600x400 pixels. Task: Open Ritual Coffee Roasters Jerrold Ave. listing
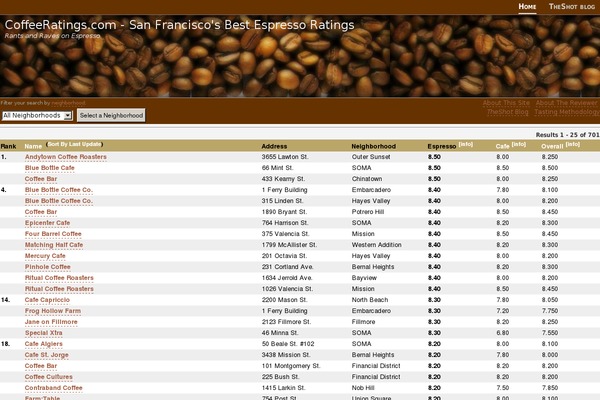point(59,278)
